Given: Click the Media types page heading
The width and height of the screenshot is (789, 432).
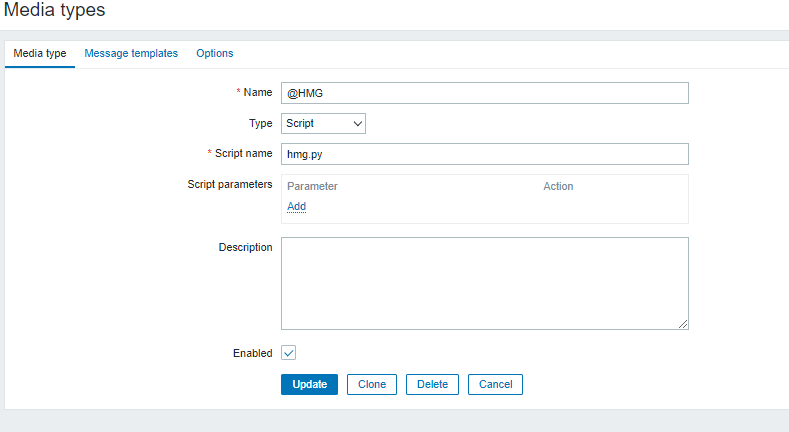Looking at the screenshot, I should click(55, 10).
